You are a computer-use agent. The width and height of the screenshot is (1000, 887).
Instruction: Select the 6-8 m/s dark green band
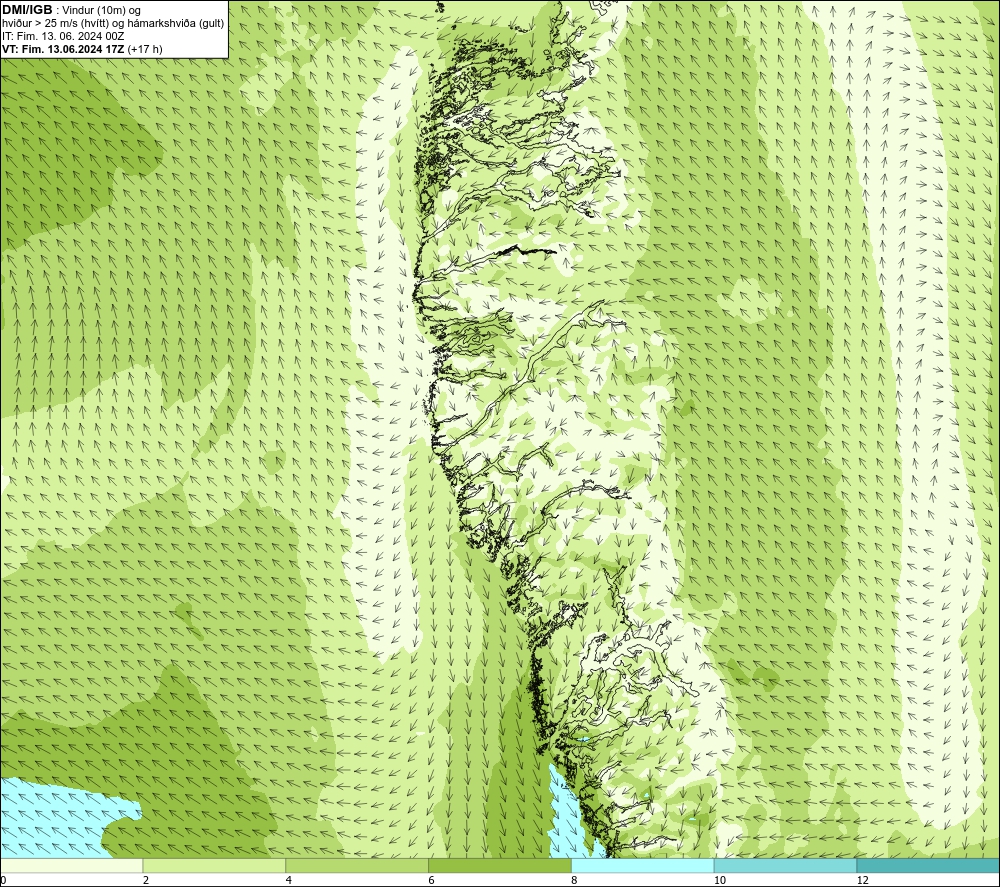coord(500,866)
